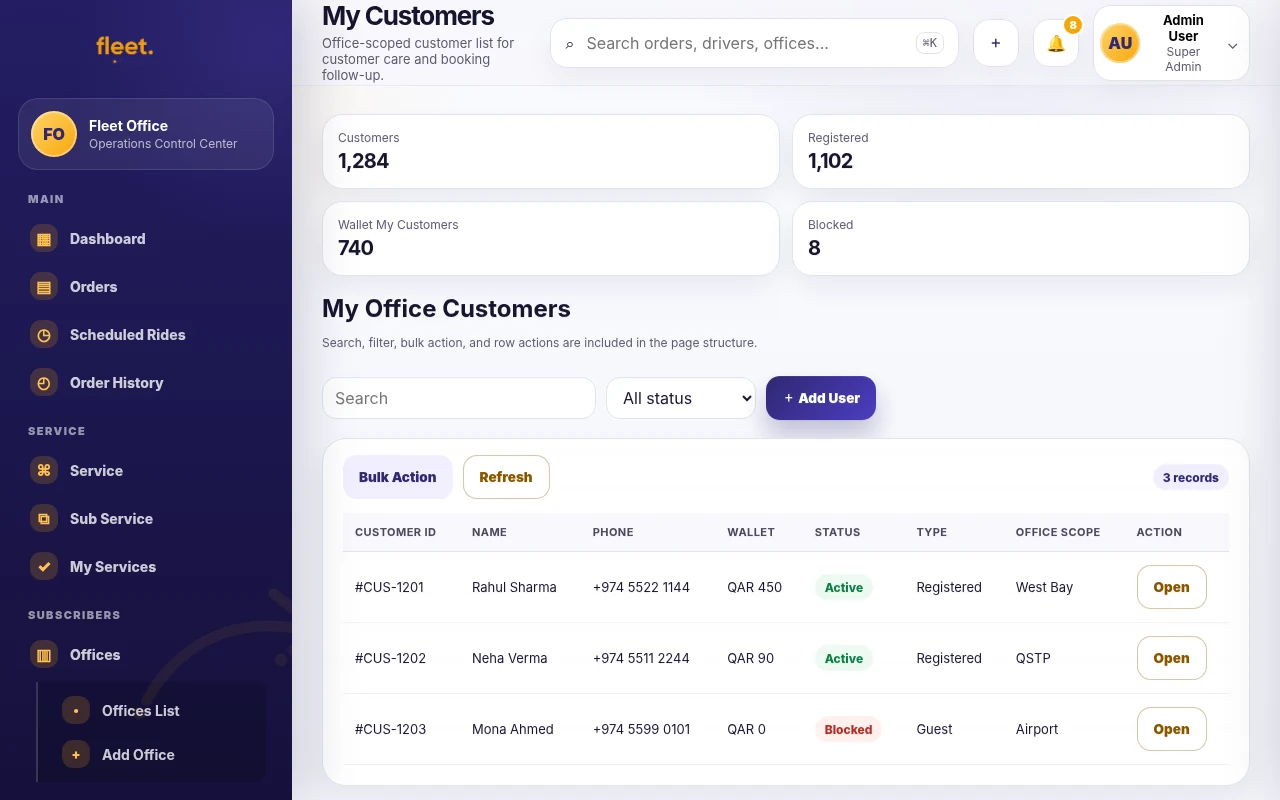Open Order History menu item
The image size is (1280, 800).
146,383
